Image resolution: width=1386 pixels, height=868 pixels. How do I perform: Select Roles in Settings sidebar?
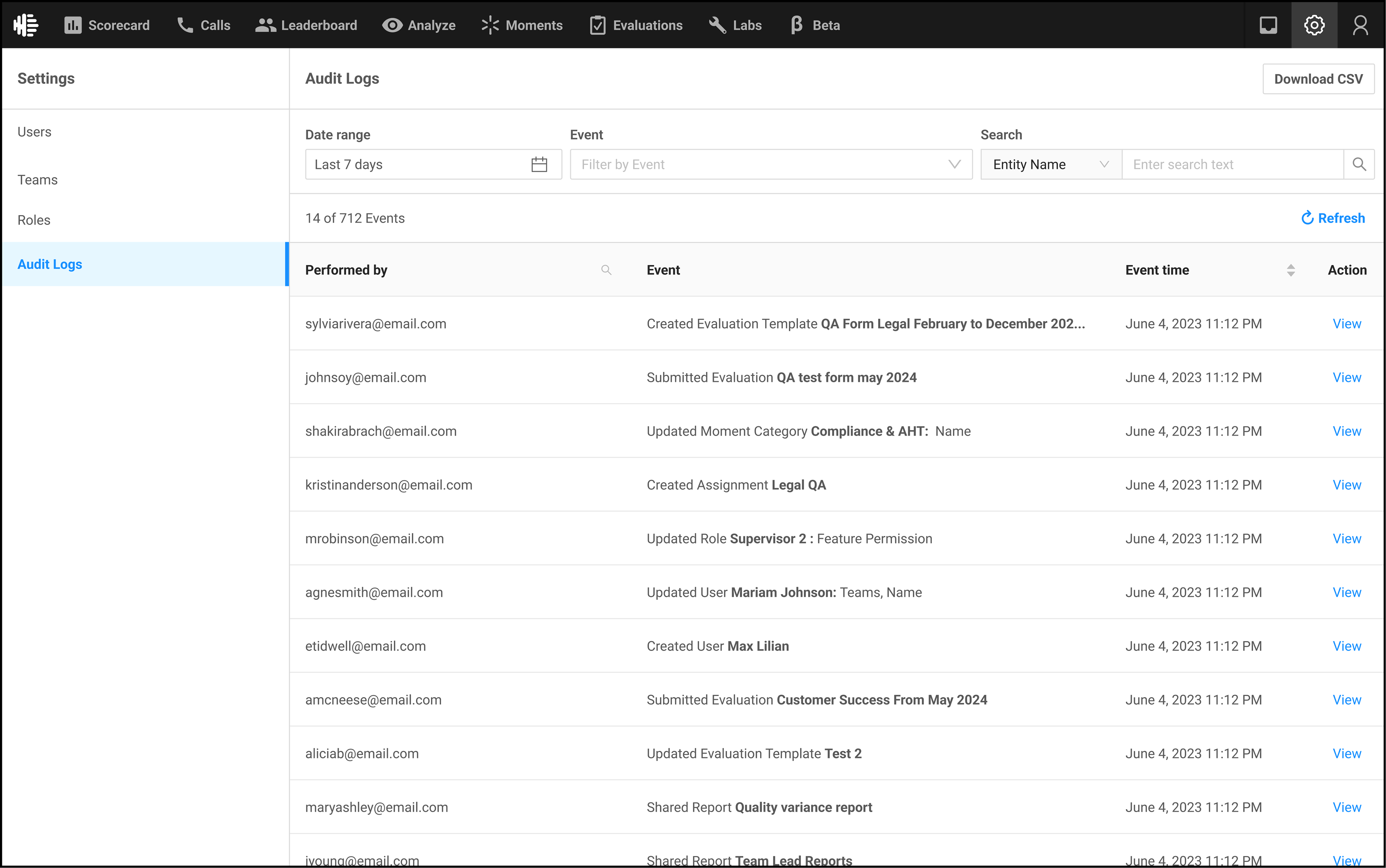tap(34, 220)
